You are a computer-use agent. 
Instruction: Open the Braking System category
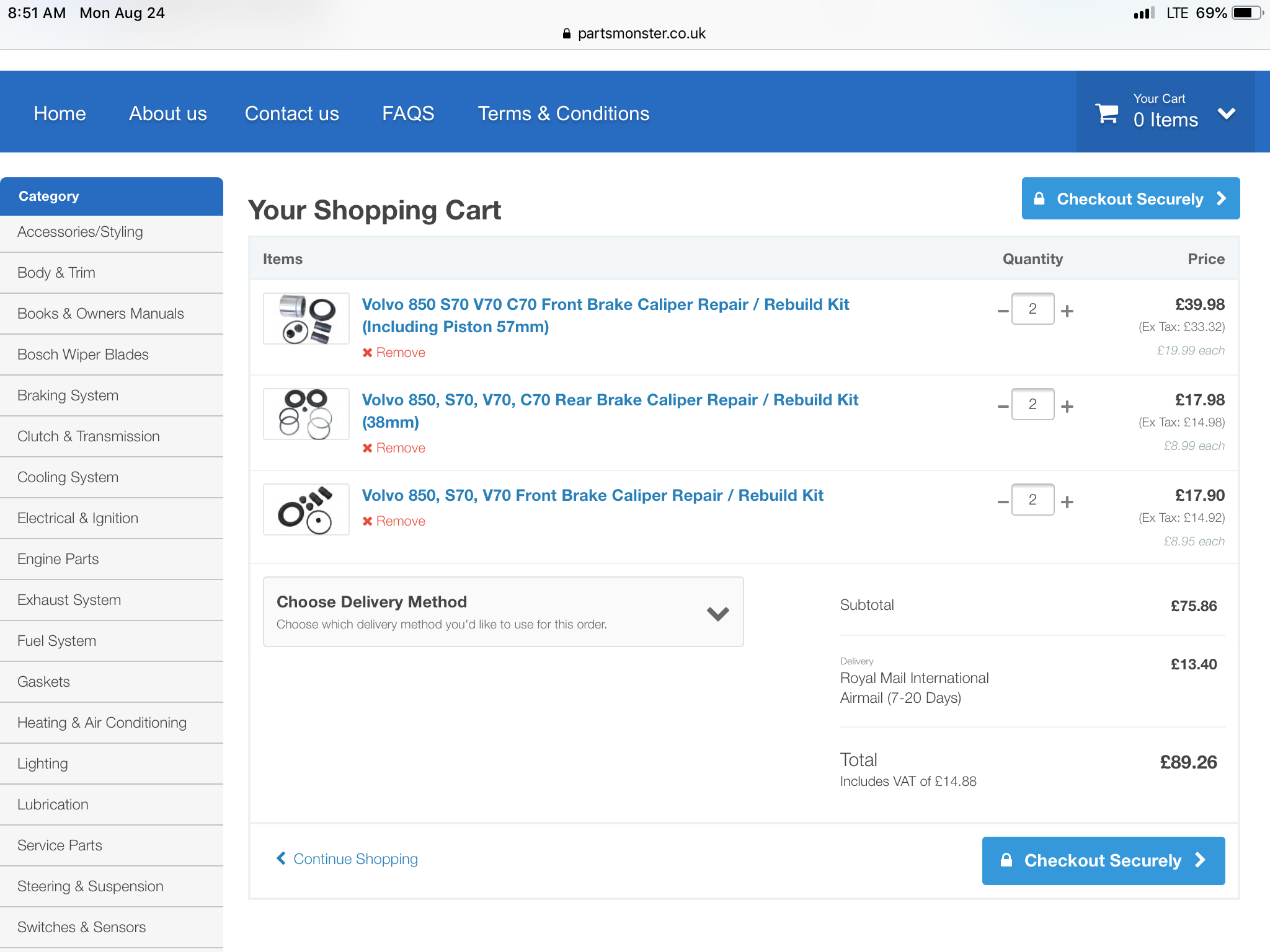pyautogui.click(x=68, y=395)
